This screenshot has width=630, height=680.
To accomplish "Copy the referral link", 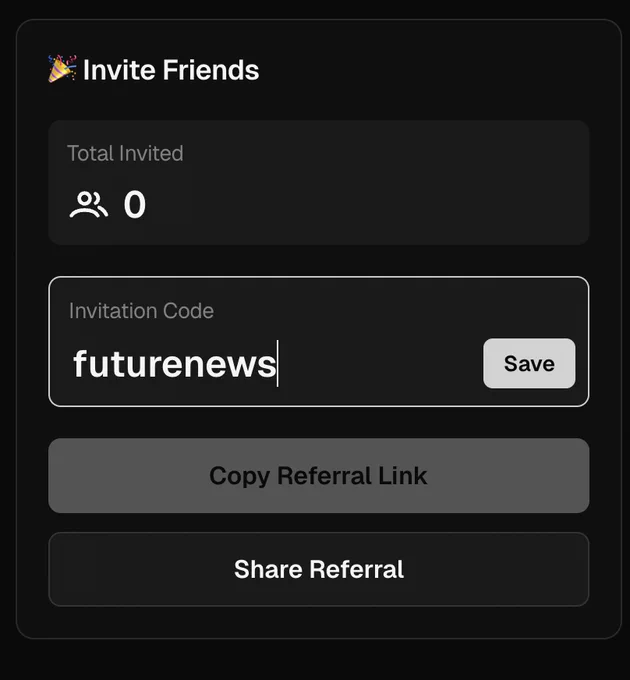I will (319, 476).
